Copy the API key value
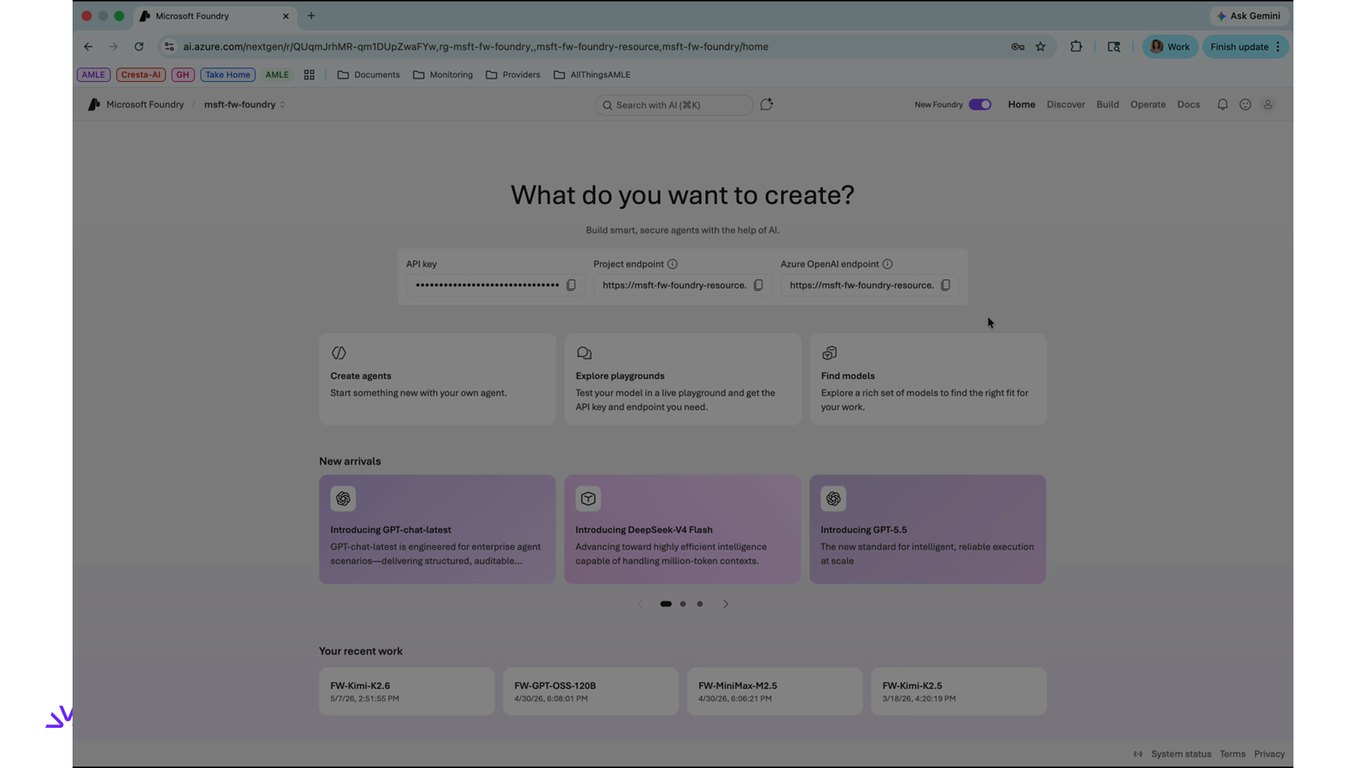The image size is (1366, 768). click(571, 285)
